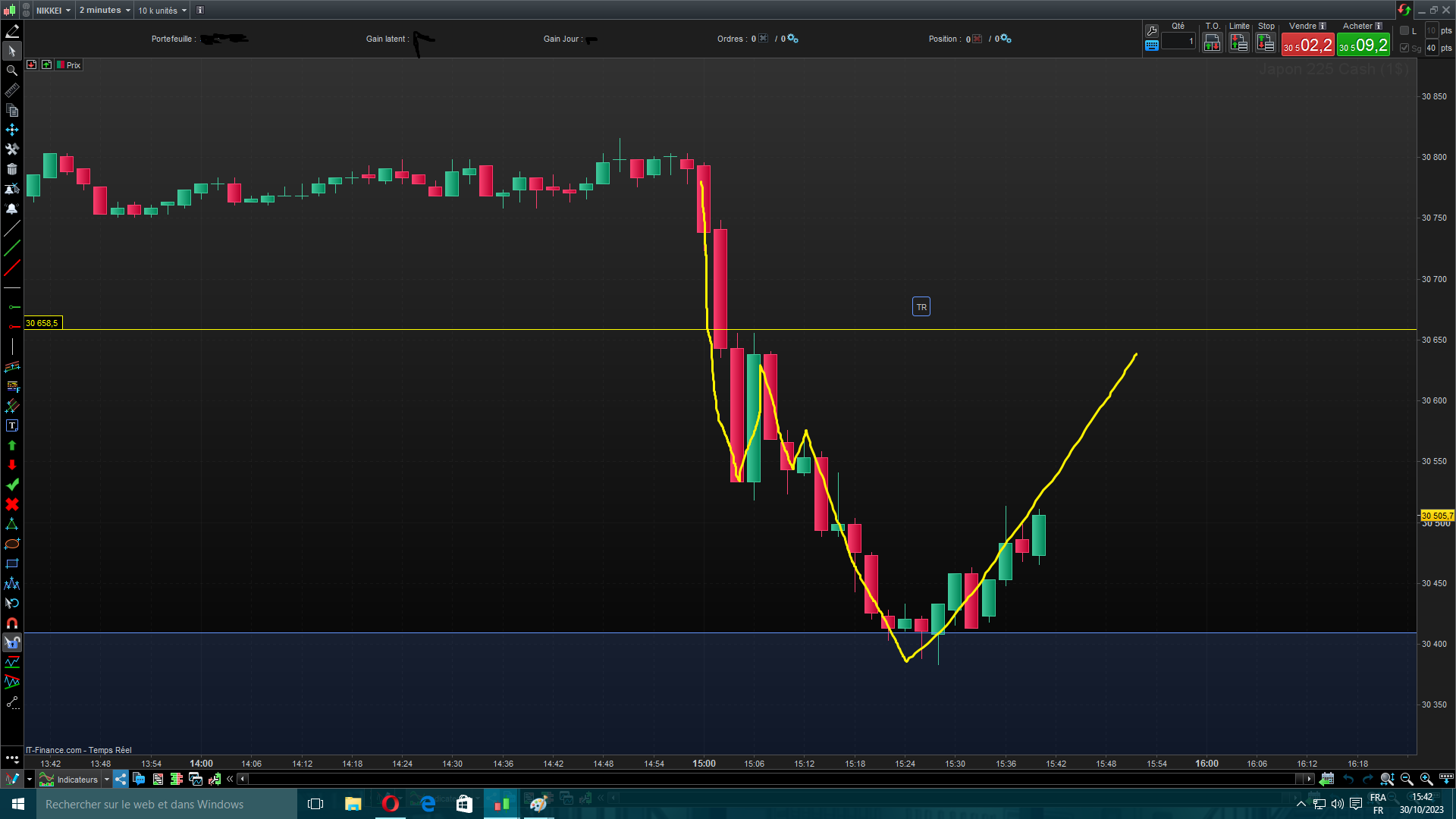Click the red magnet snap icon
The width and height of the screenshot is (1456, 819).
(11, 623)
